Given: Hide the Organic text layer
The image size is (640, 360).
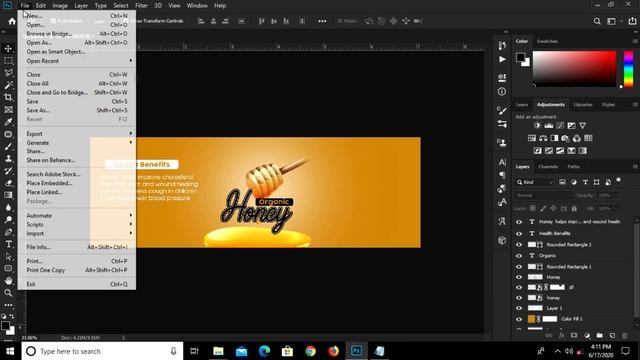Looking at the screenshot, I should (519, 256).
